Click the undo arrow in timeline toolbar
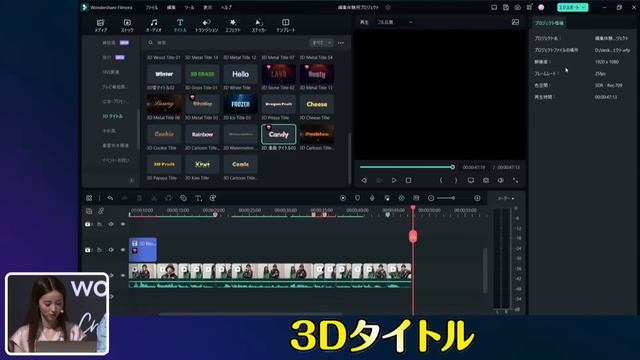Screen dimensions: 640x360 click(110, 198)
